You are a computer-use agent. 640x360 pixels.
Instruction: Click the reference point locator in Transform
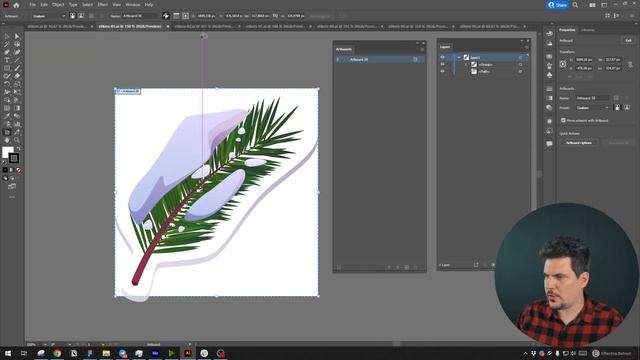pyautogui.click(x=563, y=64)
